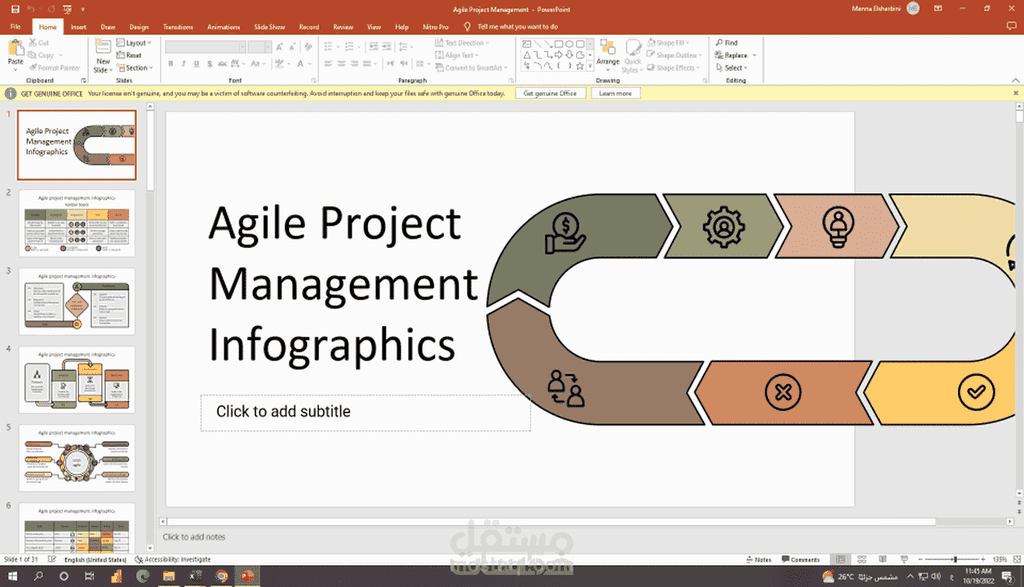Click the zoom slider handle

pos(955,560)
